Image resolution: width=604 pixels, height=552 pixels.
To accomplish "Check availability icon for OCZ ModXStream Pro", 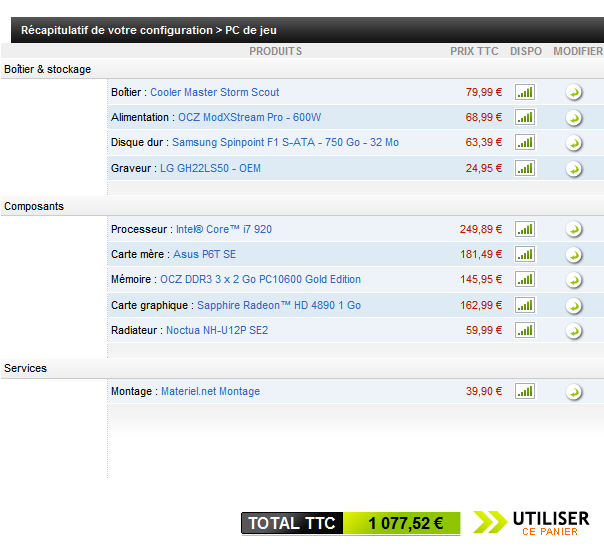I will 525,117.
